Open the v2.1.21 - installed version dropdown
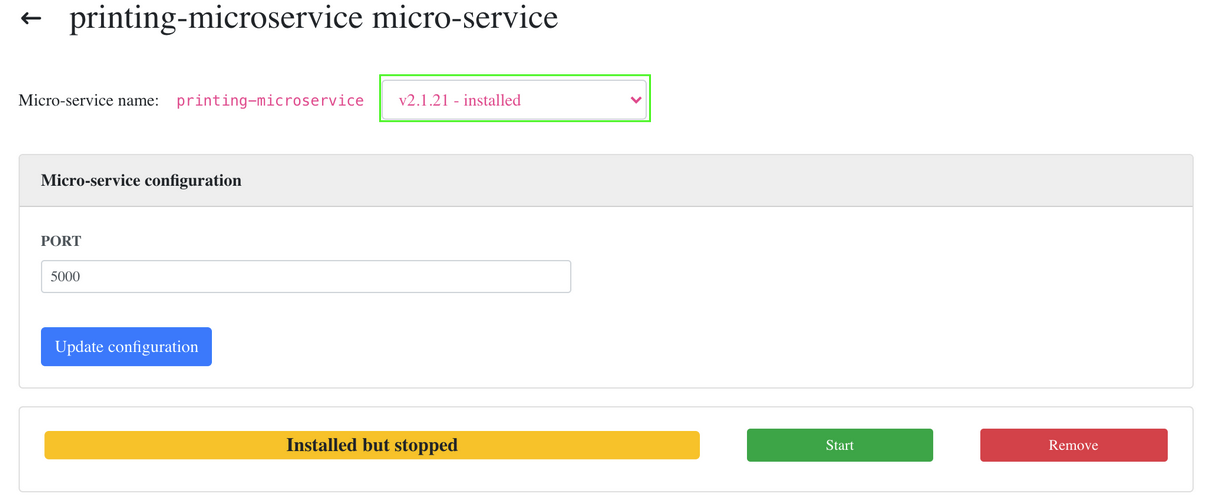This screenshot has height=503, width=1214. tap(515, 99)
